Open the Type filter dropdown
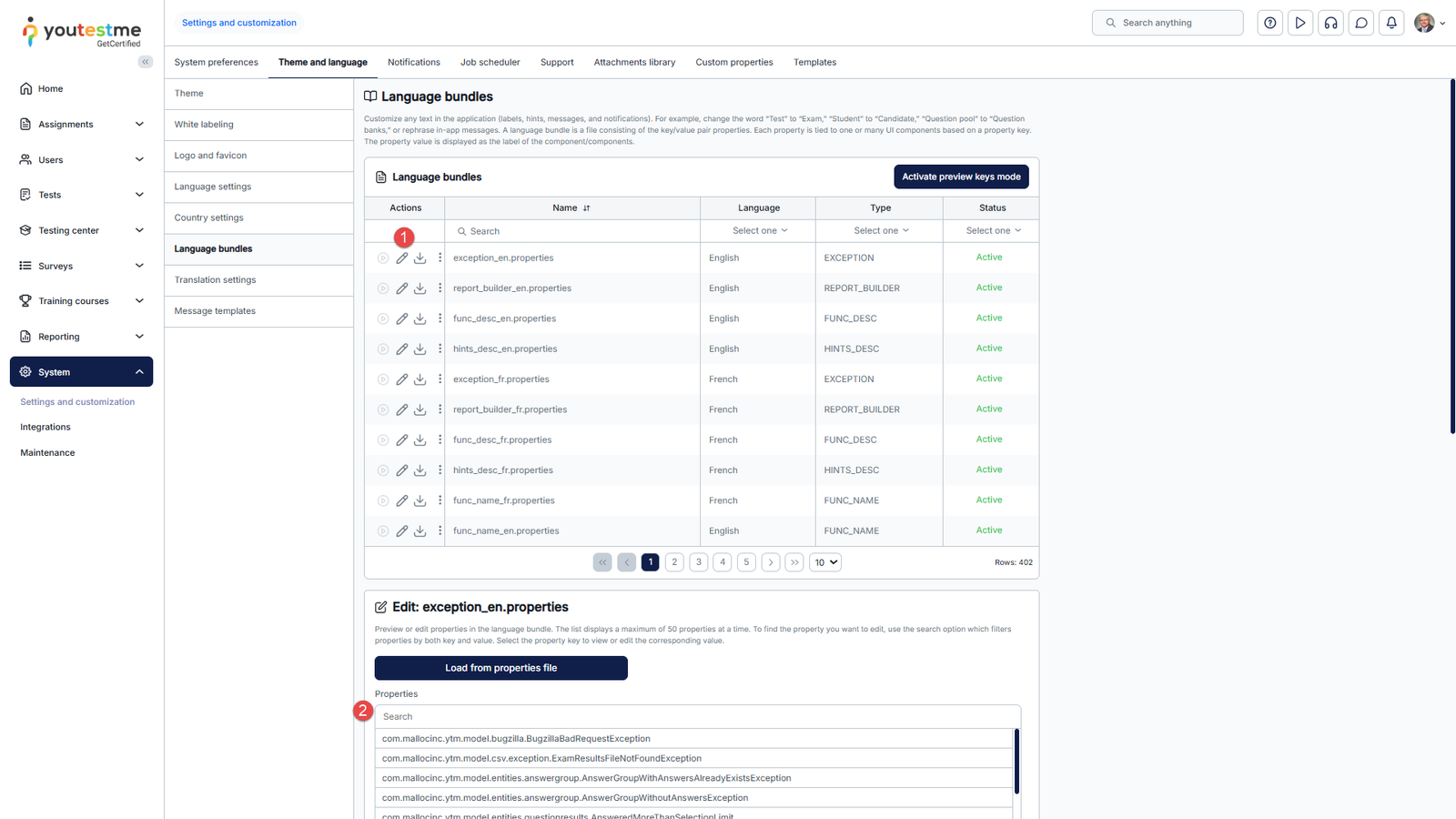This screenshot has width=1456, height=819. pyautogui.click(x=880, y=231)
